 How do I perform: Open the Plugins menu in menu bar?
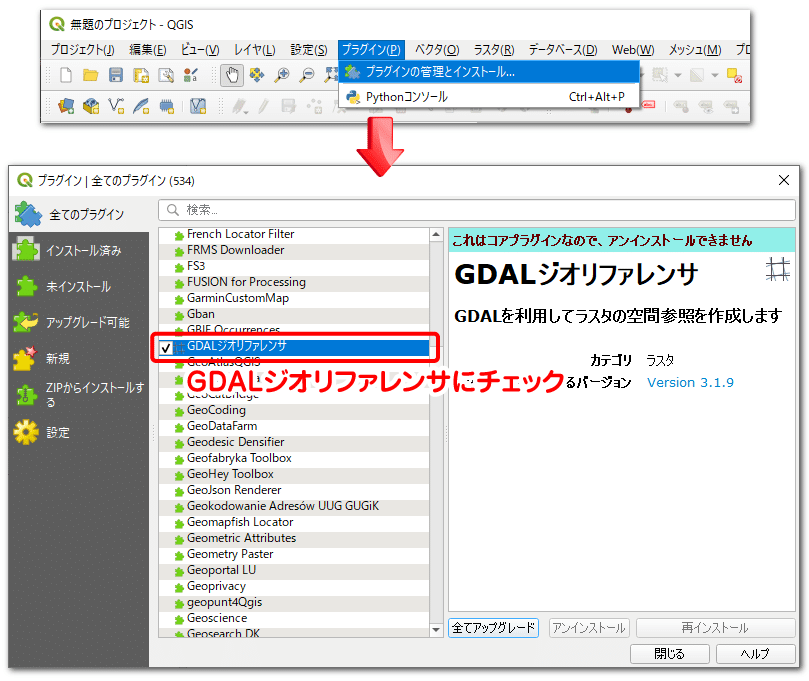[x=371, y=50]
